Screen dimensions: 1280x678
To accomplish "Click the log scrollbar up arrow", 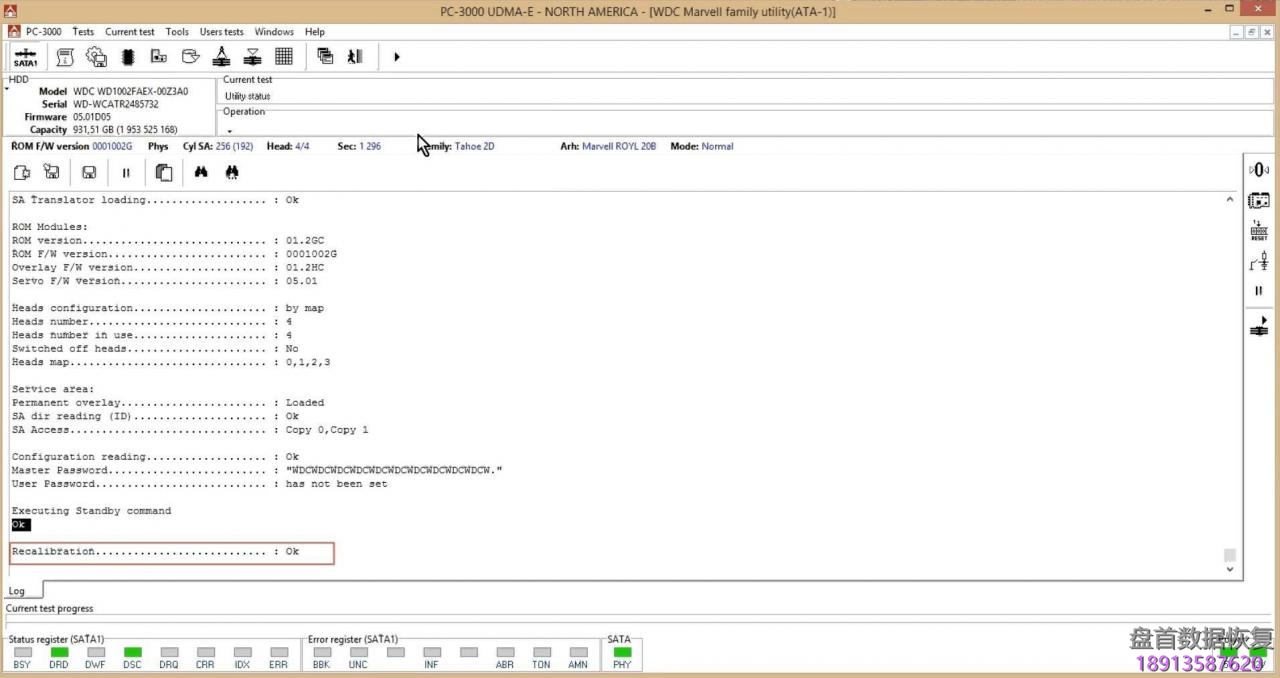I will click(1229, 200).
